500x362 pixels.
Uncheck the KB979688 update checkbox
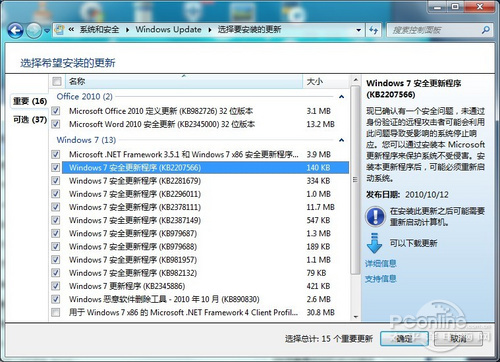click(56, 246)
